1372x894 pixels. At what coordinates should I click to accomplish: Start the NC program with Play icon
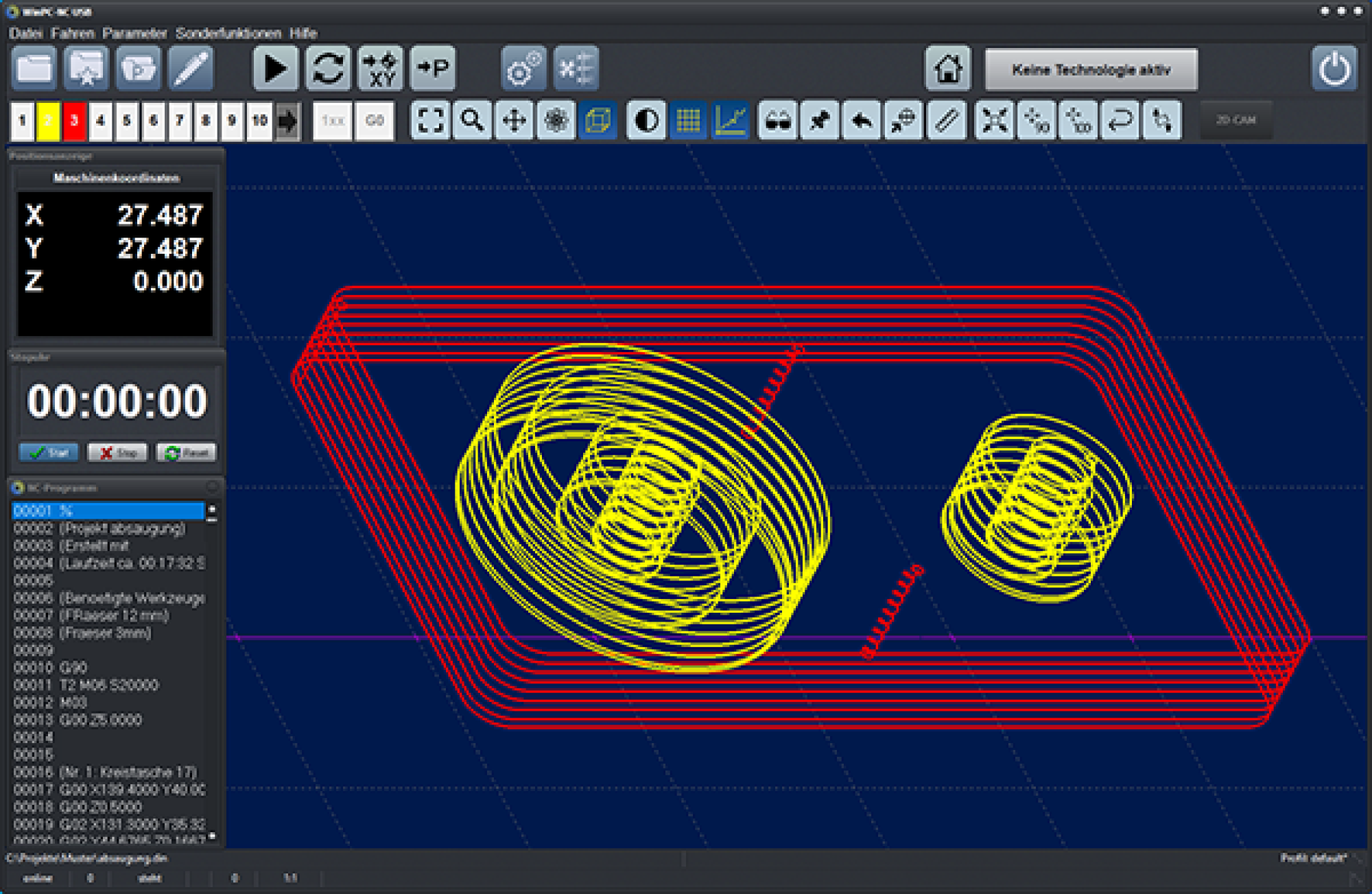tap(275, 69)
